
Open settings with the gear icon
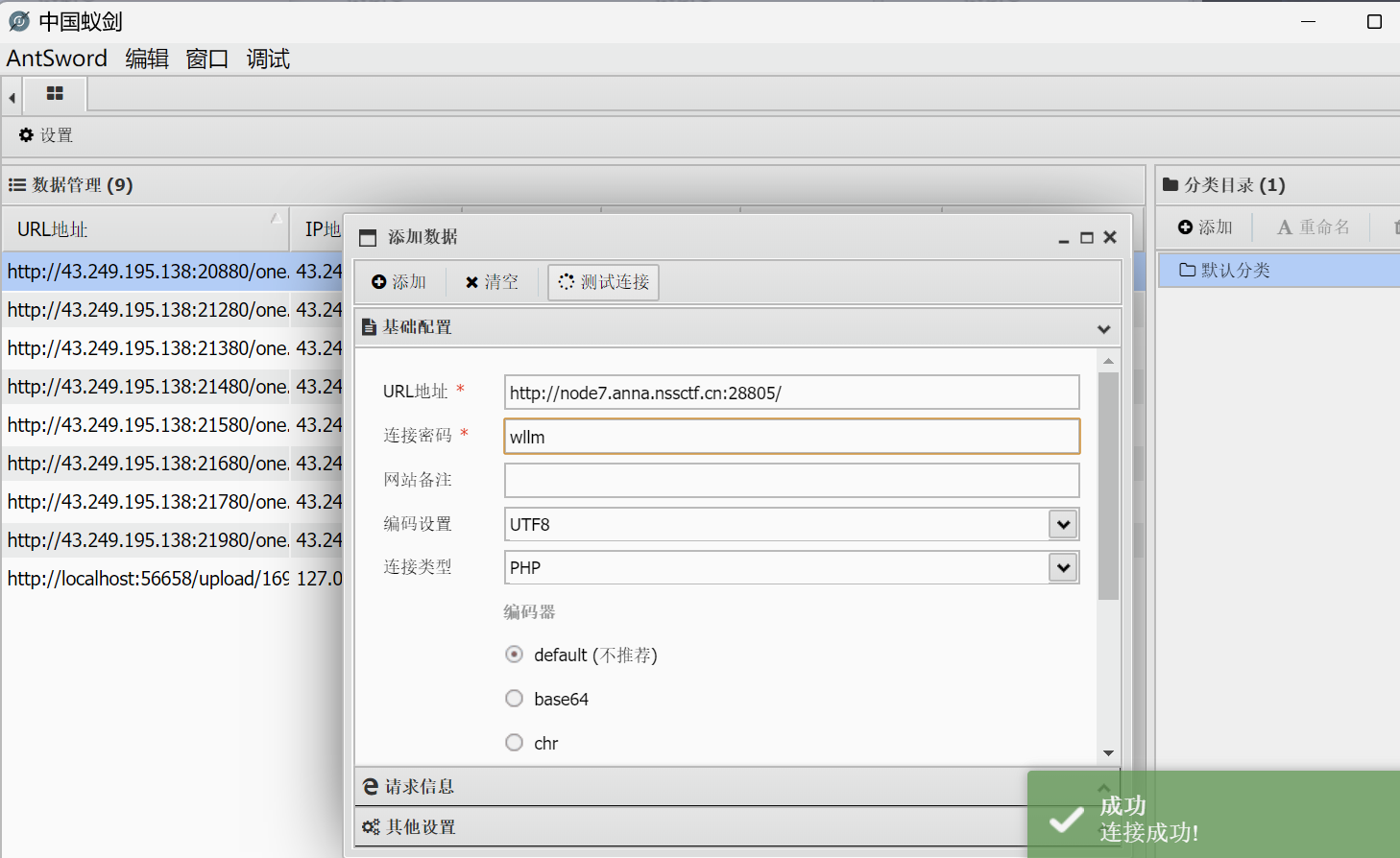26,135
